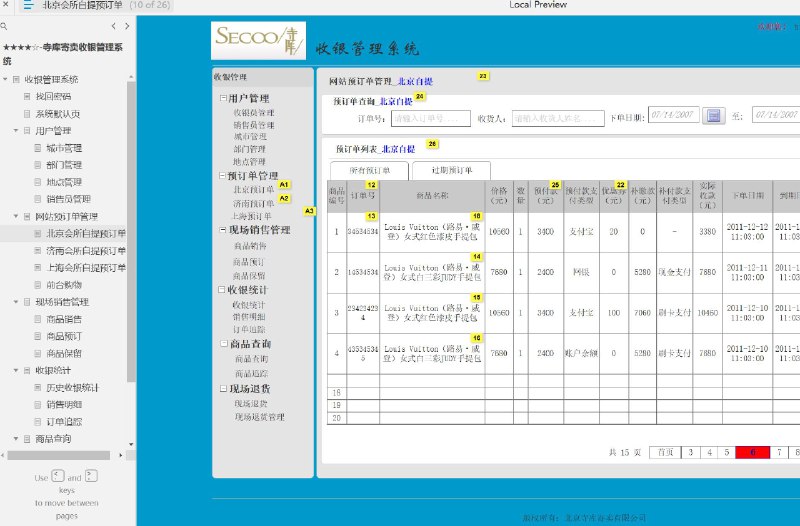The width and height of the screenshot is (800, 526).
Task: Select the red current page 6 button
Action: click(753, 452)
